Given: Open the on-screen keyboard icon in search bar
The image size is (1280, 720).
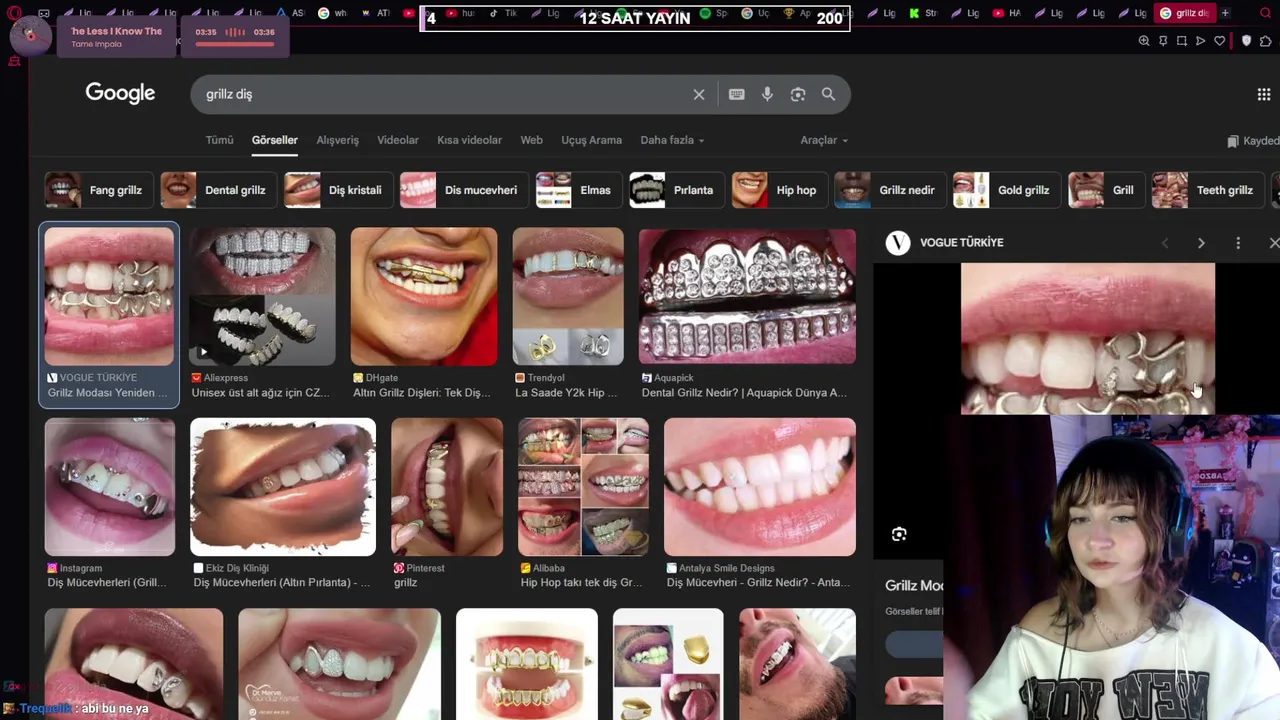Looking at the screenshot, I should [737, 94].
